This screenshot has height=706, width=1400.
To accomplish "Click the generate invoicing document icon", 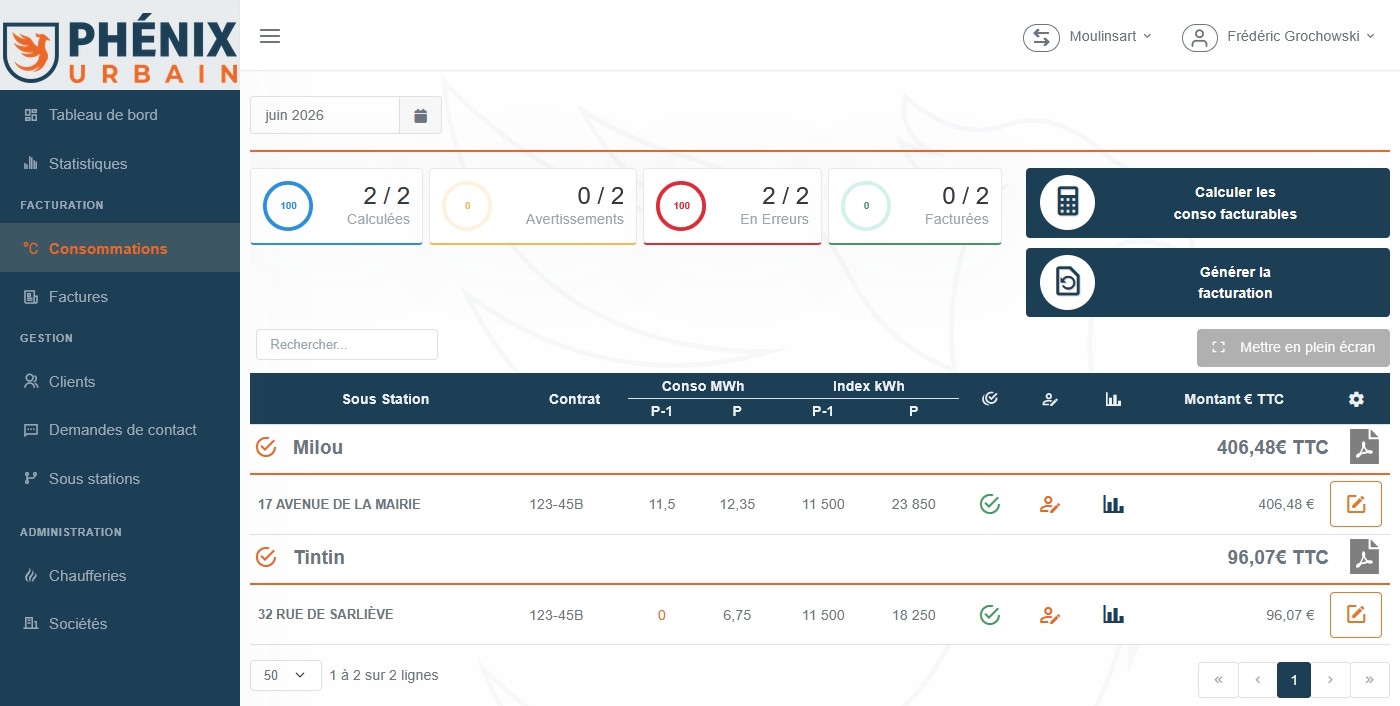I will tap(1068, 283).
